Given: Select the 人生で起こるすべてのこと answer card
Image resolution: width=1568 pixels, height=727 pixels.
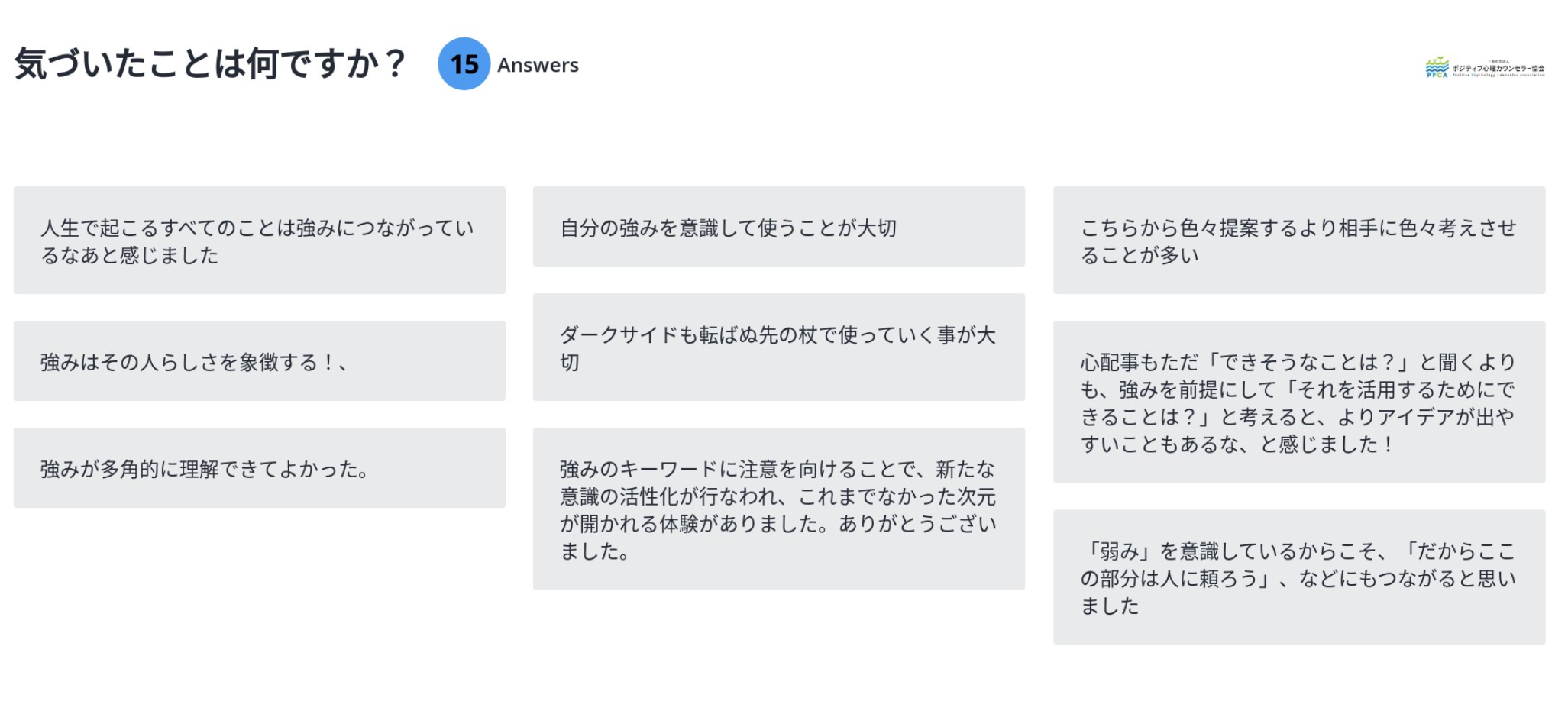Looking at the screenshot, I should point(259,241).
